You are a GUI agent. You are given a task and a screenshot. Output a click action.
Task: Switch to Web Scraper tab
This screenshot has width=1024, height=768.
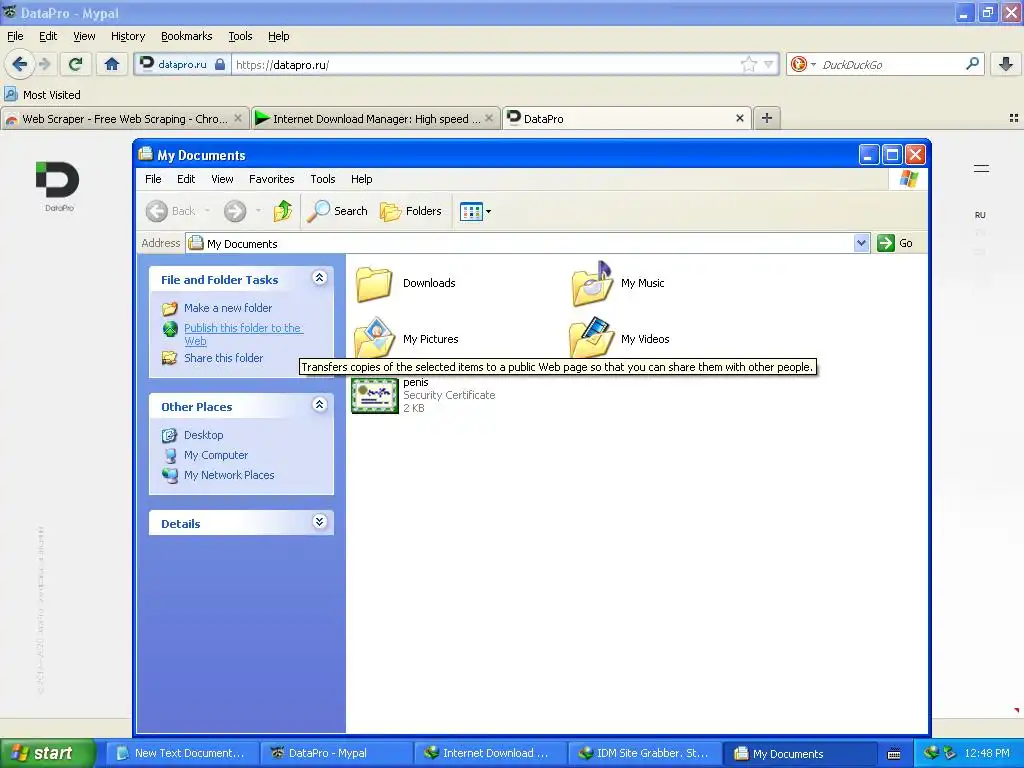[x=124, y=119]
